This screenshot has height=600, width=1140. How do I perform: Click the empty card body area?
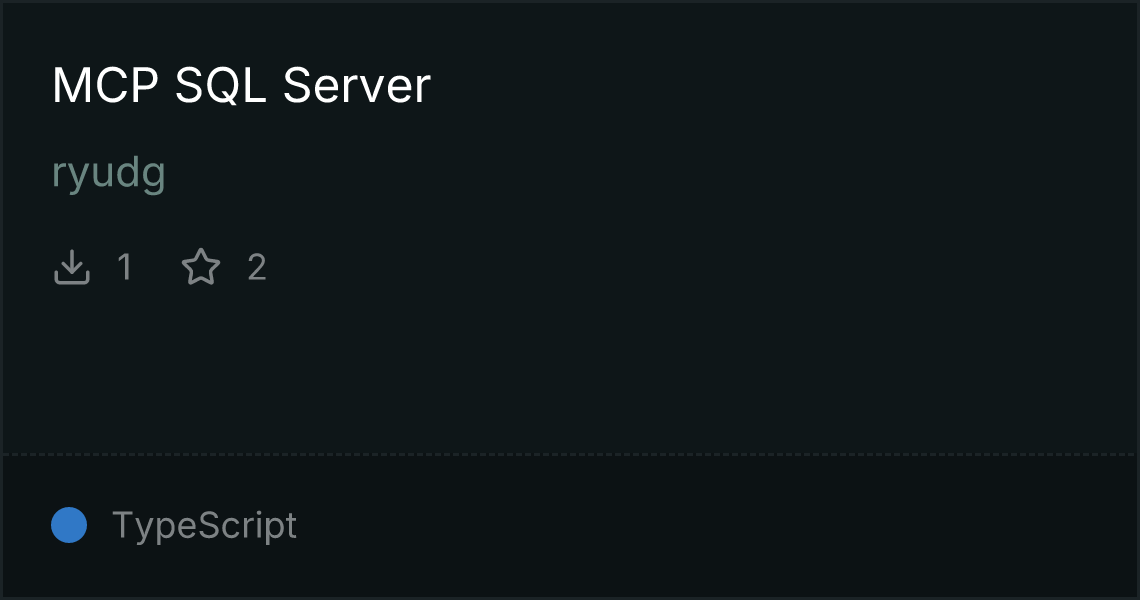(570, 364)
